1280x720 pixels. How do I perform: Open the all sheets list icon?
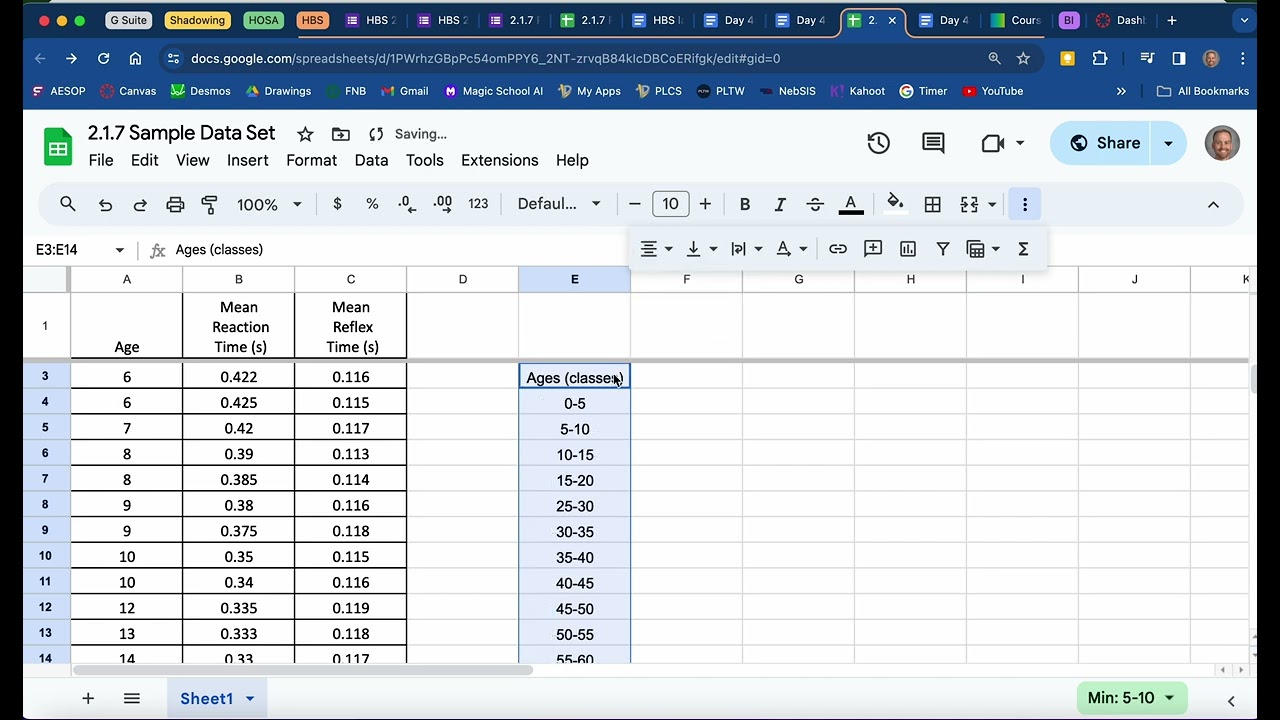[132, 698]
